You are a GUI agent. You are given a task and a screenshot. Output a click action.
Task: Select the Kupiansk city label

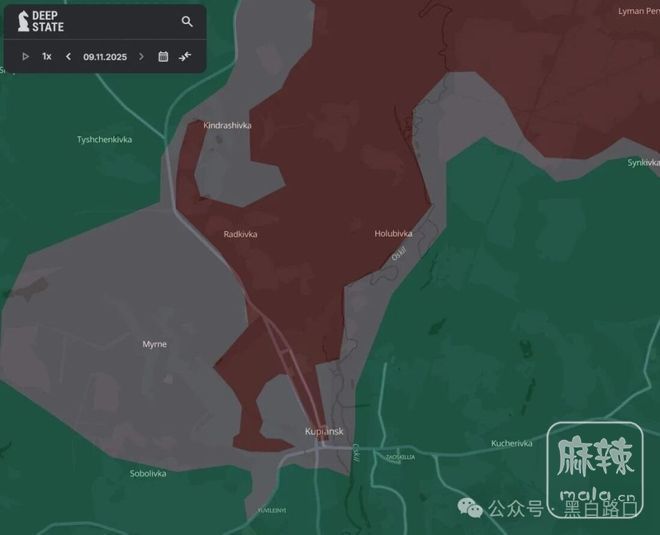324,431
